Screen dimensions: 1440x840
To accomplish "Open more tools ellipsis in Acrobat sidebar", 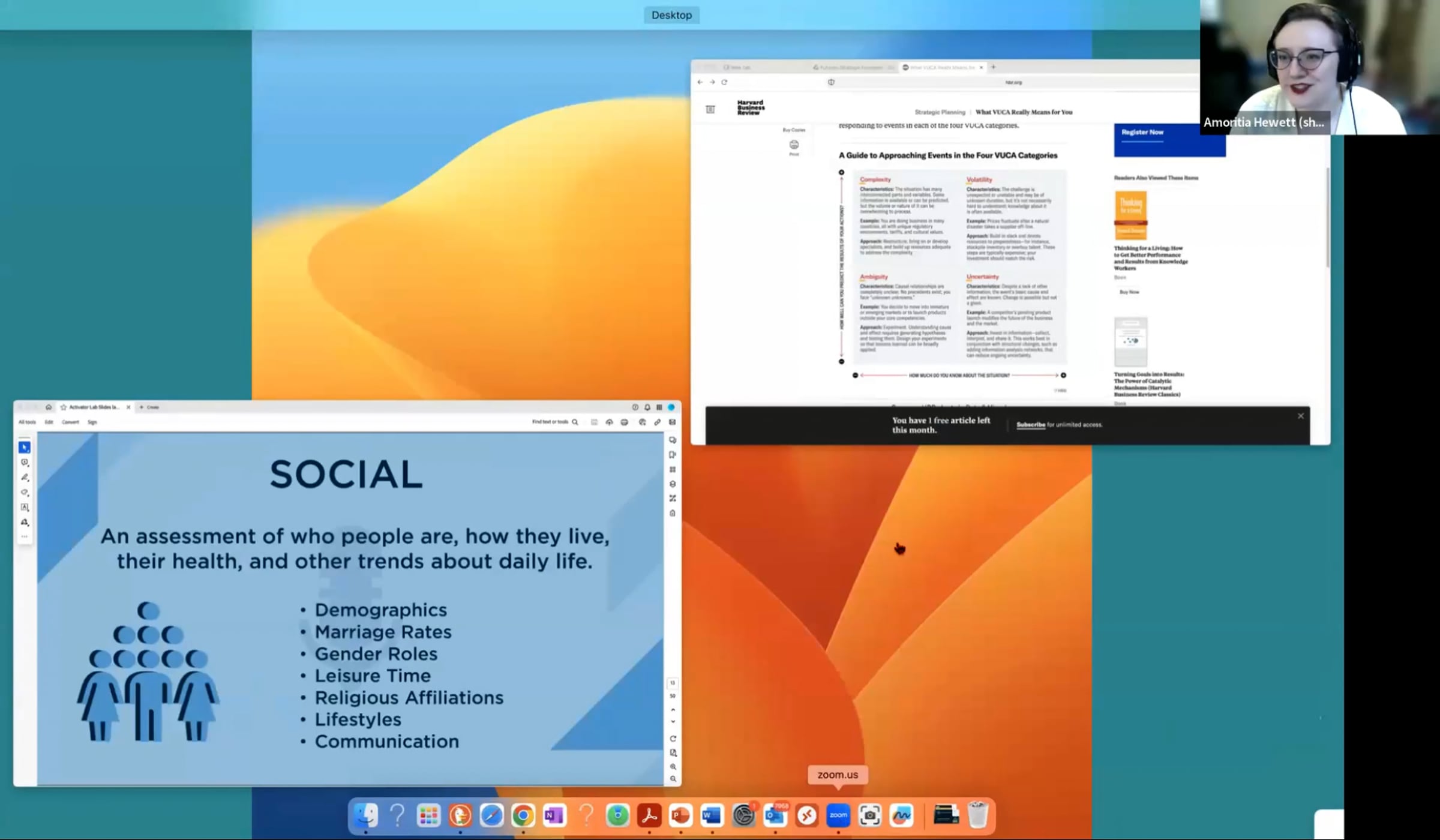I will (x=25, y=536).
